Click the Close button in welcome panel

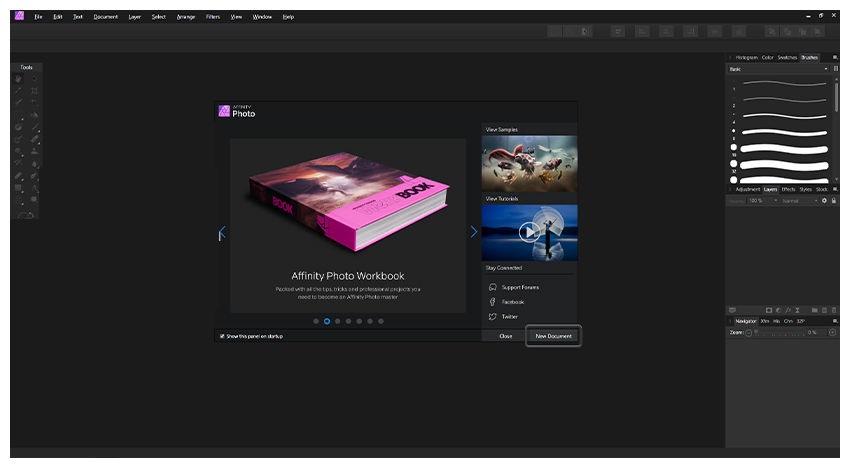click(x=505, y=336)
